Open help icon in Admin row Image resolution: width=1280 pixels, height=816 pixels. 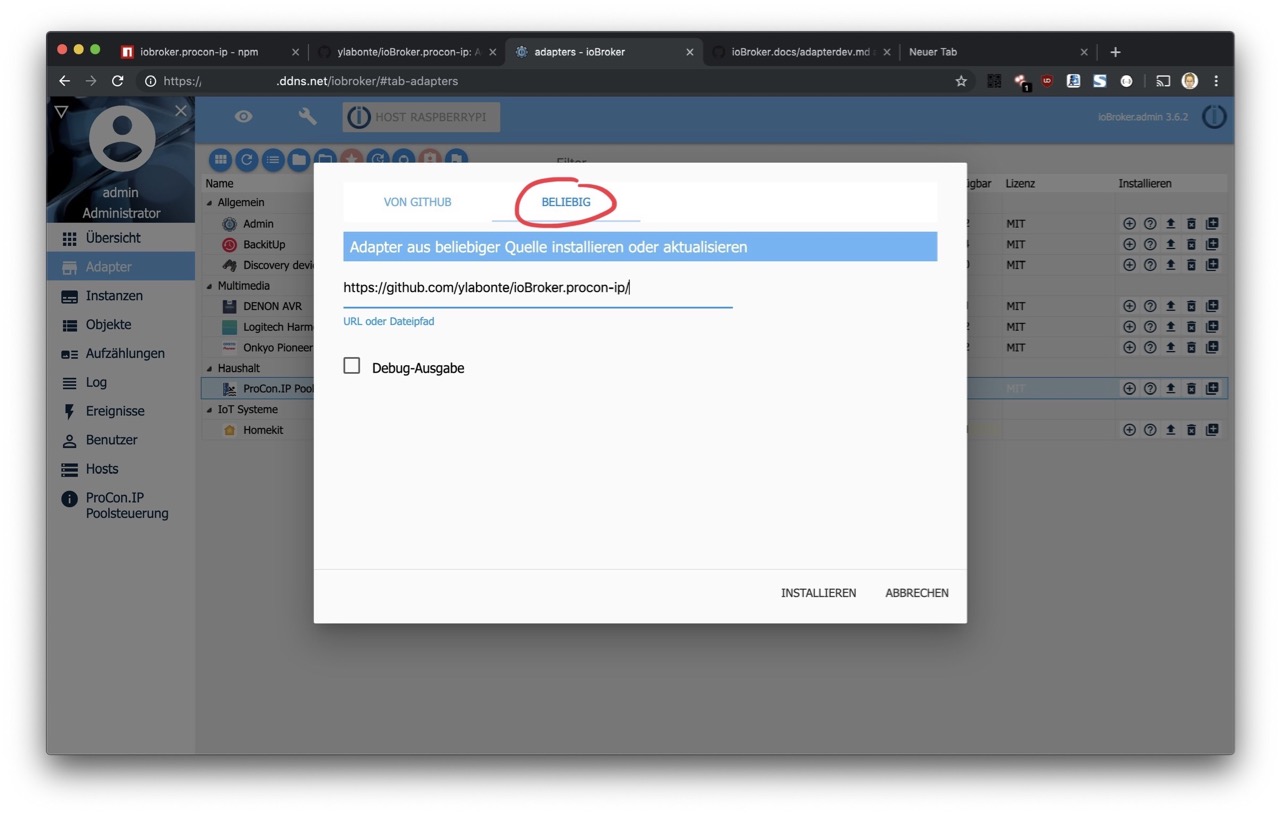[x=1150, y=224]
